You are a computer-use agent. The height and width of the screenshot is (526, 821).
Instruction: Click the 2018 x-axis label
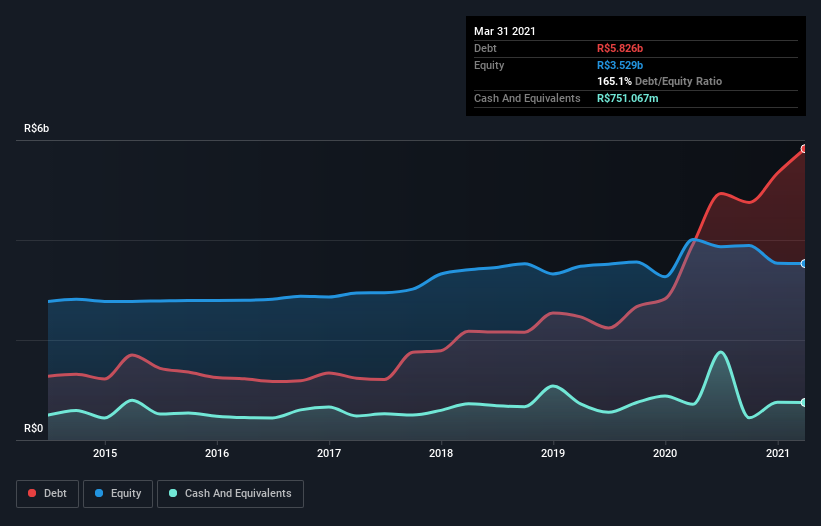pyautogui.click(x=441, y=453)
